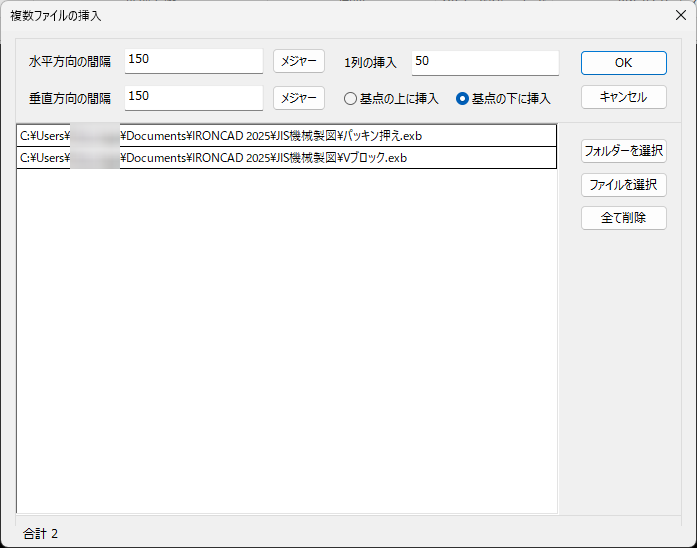Select the パッキン押え.exb file entry
Image resolution: width=697 pixels, height=548 pixels.
(x=286, y=135)
